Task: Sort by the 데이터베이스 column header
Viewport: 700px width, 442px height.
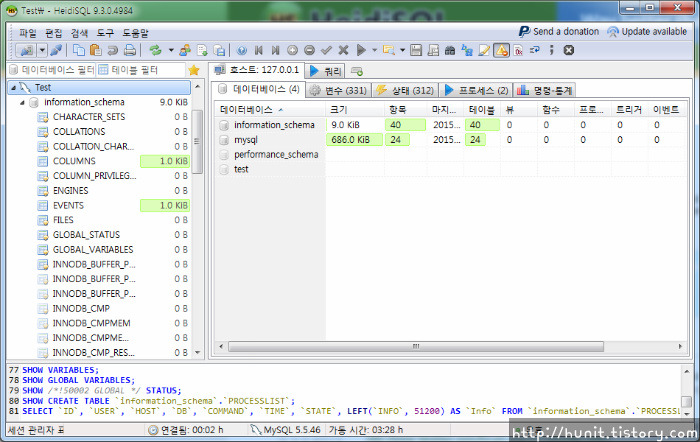Action: click(x=271, y=110)
